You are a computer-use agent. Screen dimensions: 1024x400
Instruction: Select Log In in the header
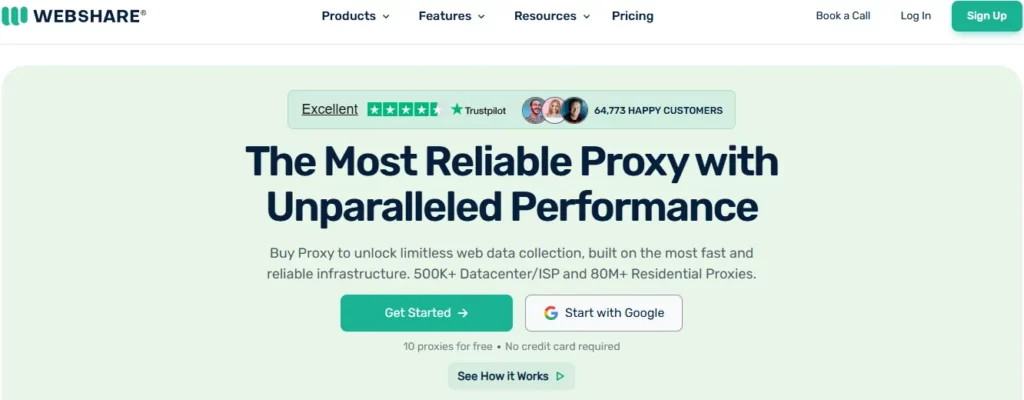(915, 16)
